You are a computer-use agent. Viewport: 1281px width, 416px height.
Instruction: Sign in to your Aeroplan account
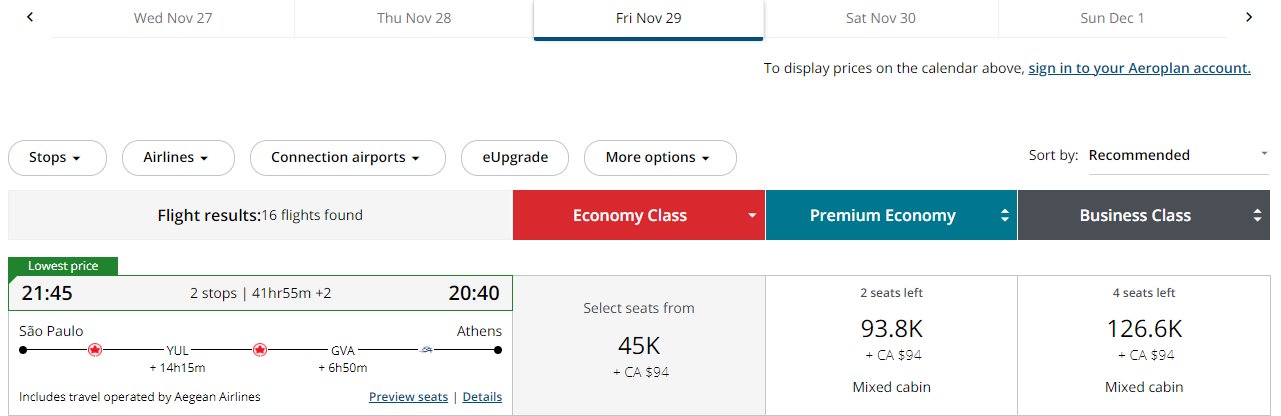coord(1140,68)
